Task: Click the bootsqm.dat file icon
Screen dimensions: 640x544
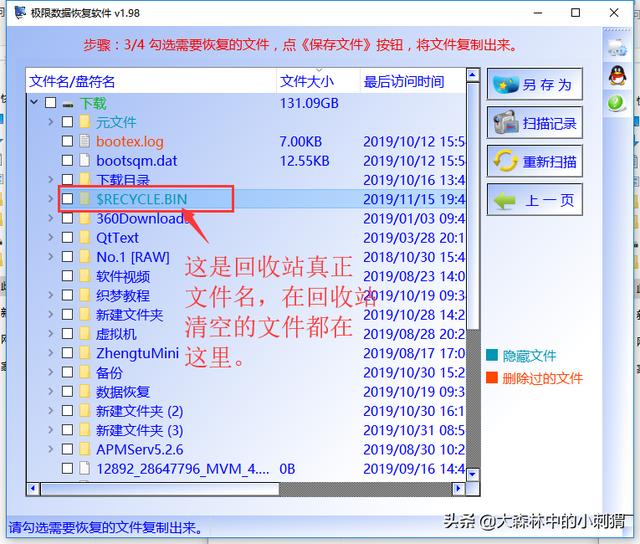Action: point(84,160)
